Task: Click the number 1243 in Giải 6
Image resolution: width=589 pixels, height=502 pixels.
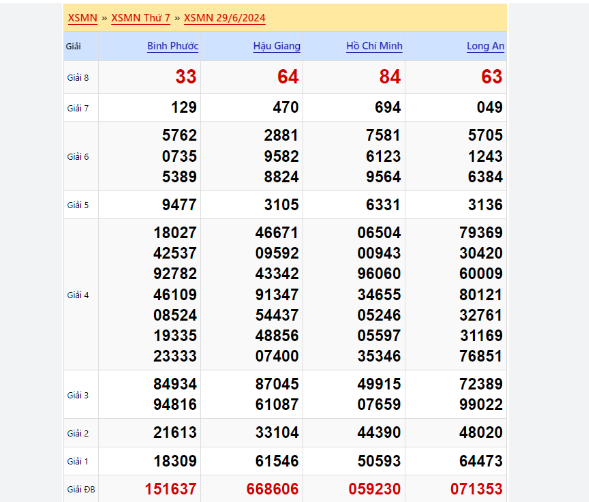Action: (x=485, y=156)
